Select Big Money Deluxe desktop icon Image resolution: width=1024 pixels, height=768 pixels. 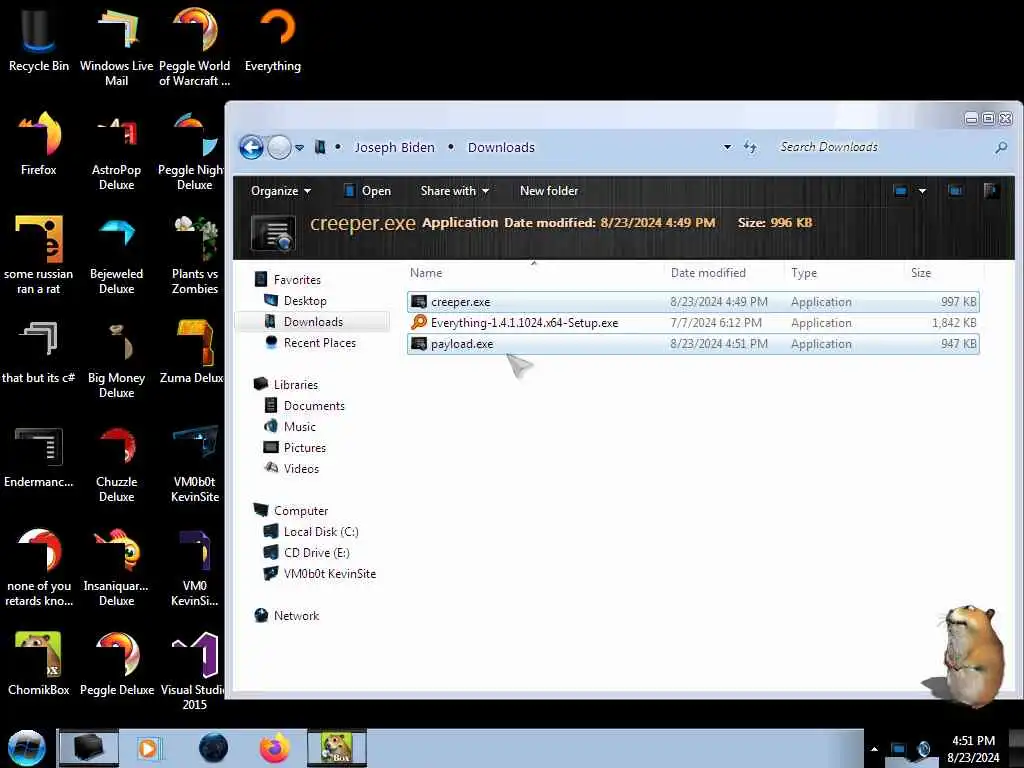[116, 359]
